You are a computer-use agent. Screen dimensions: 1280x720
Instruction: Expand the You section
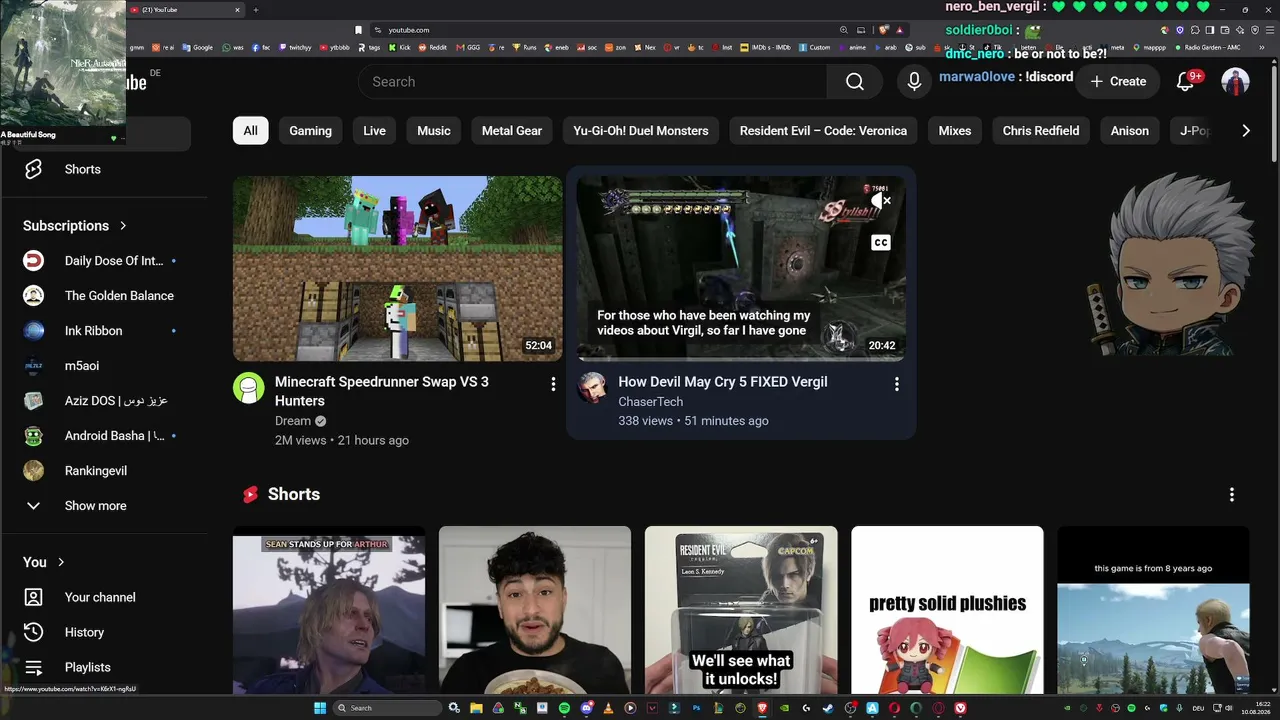44,562
